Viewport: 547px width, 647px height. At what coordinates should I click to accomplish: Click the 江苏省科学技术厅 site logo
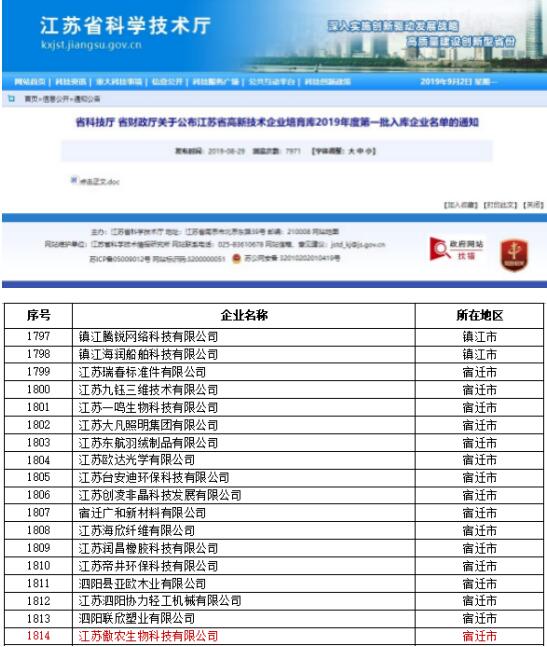tap(125, 26)
